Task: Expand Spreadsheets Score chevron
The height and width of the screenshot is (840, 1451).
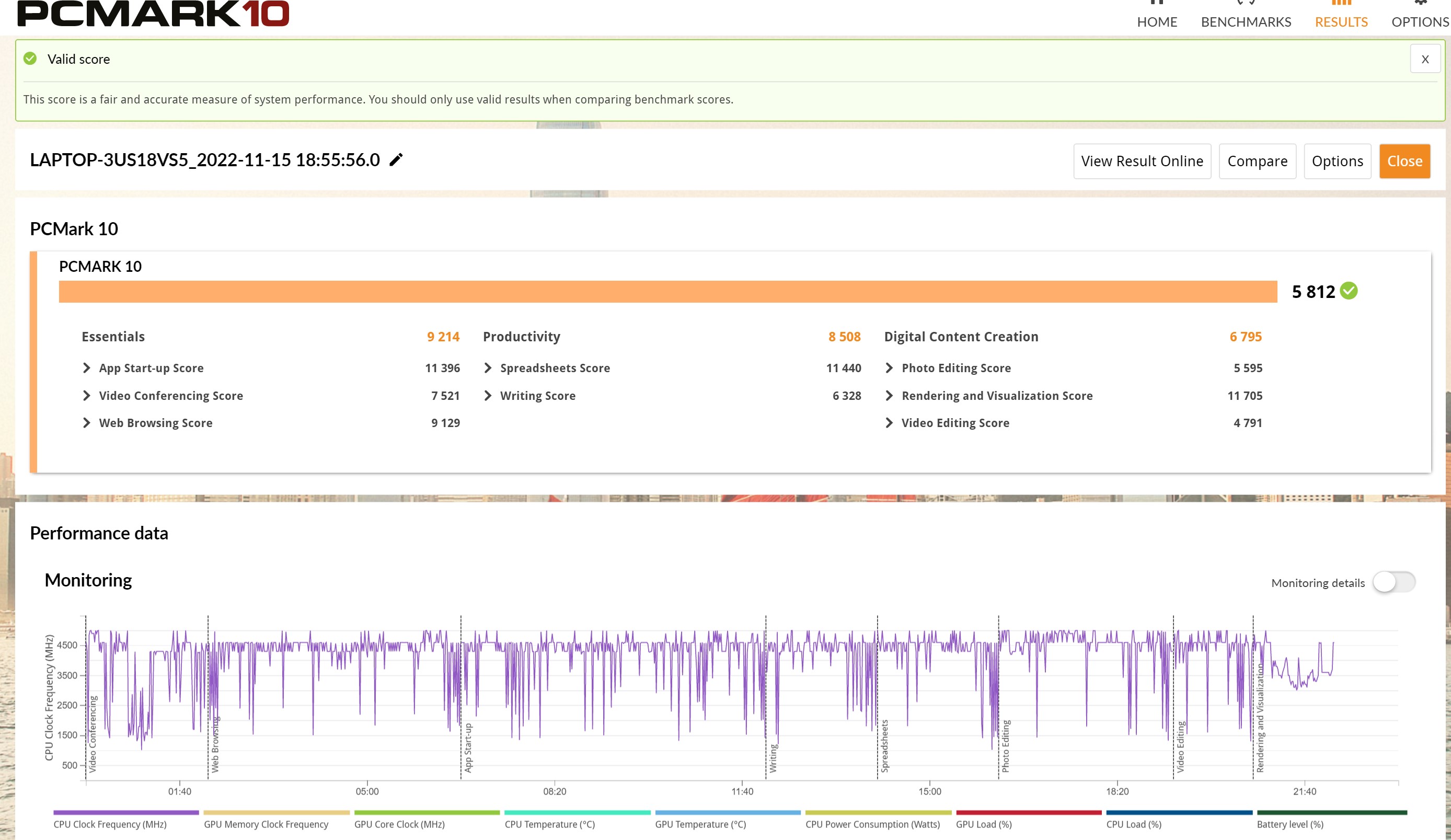Action: pos(488,368)
